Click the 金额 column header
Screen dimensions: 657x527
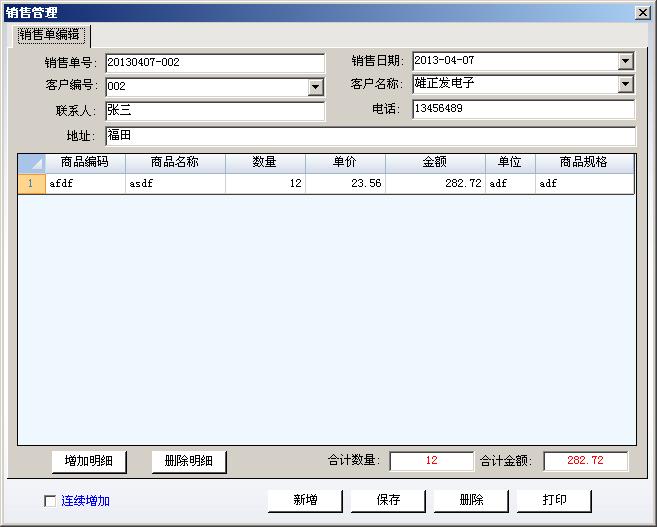click(x=435, y=163)
